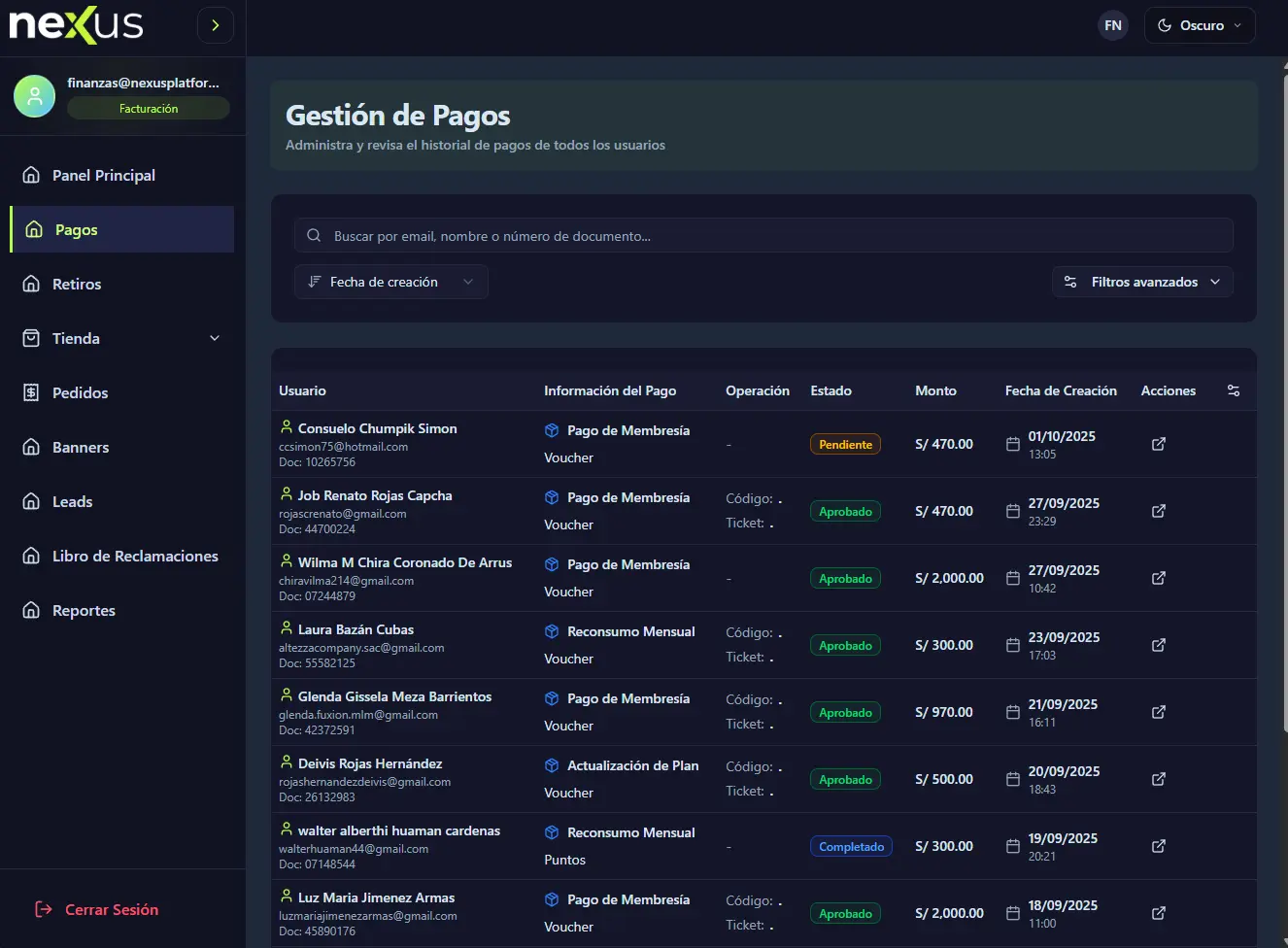Click the Pendiente status badge
Image resolution: width=1288 pixels, height=948 pixels.
coord(845,443)
